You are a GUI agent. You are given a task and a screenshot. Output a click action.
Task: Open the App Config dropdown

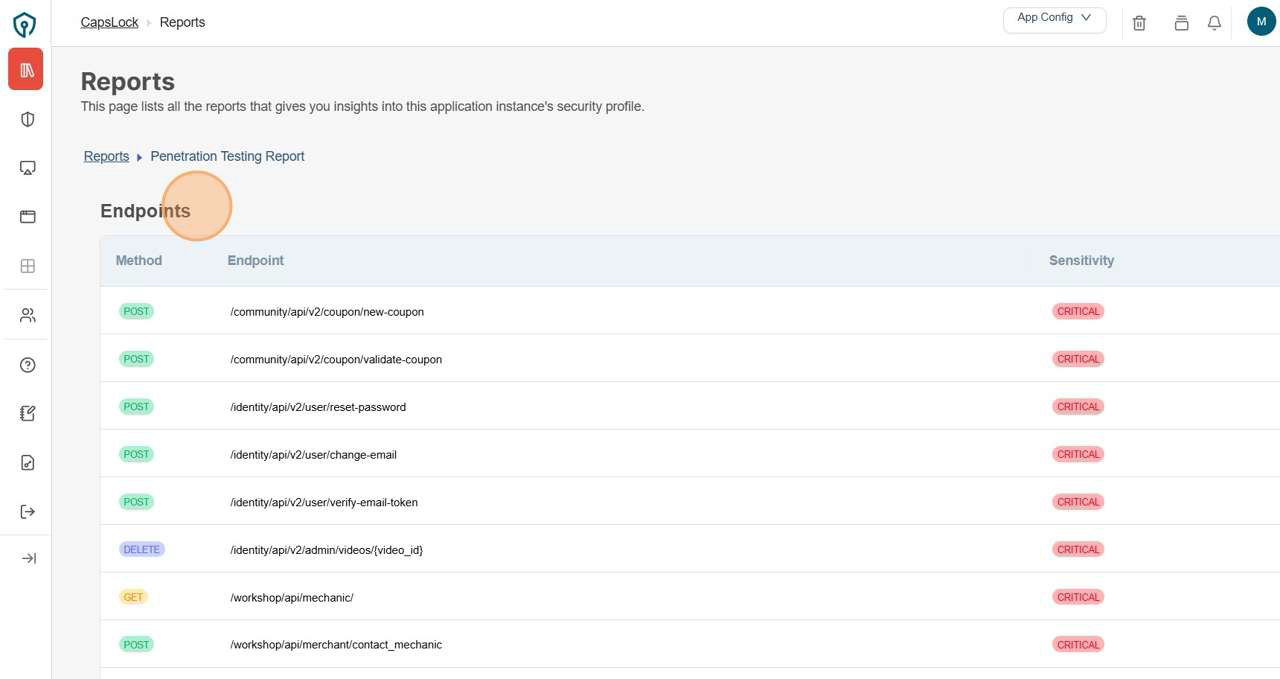point(1054,19)
